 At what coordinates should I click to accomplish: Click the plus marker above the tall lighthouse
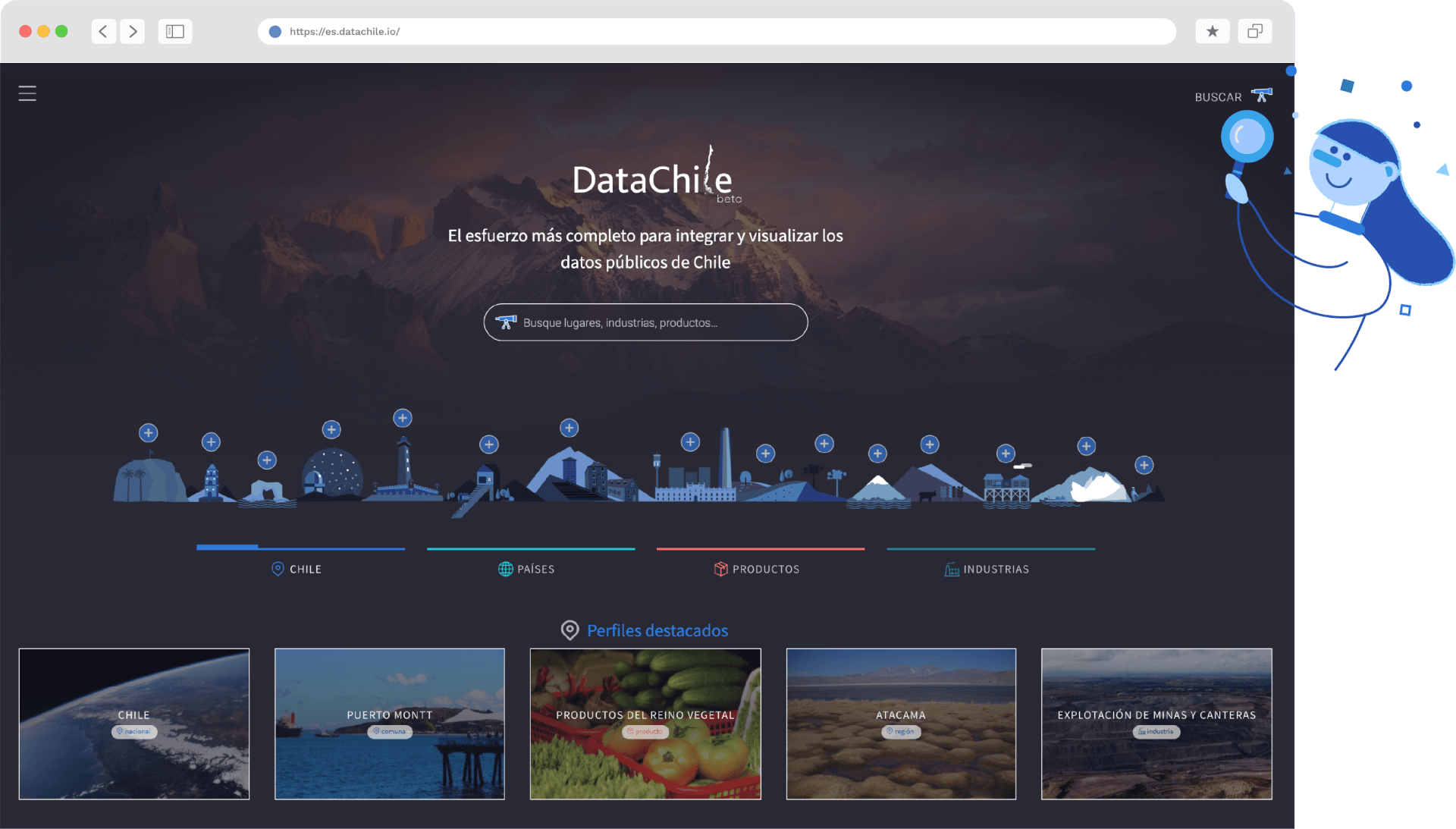403,418
